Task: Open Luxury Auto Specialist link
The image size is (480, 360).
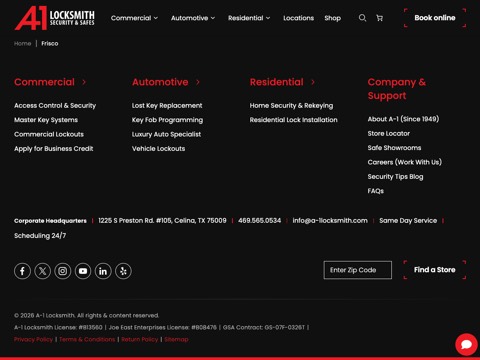Action: (166, 134)
